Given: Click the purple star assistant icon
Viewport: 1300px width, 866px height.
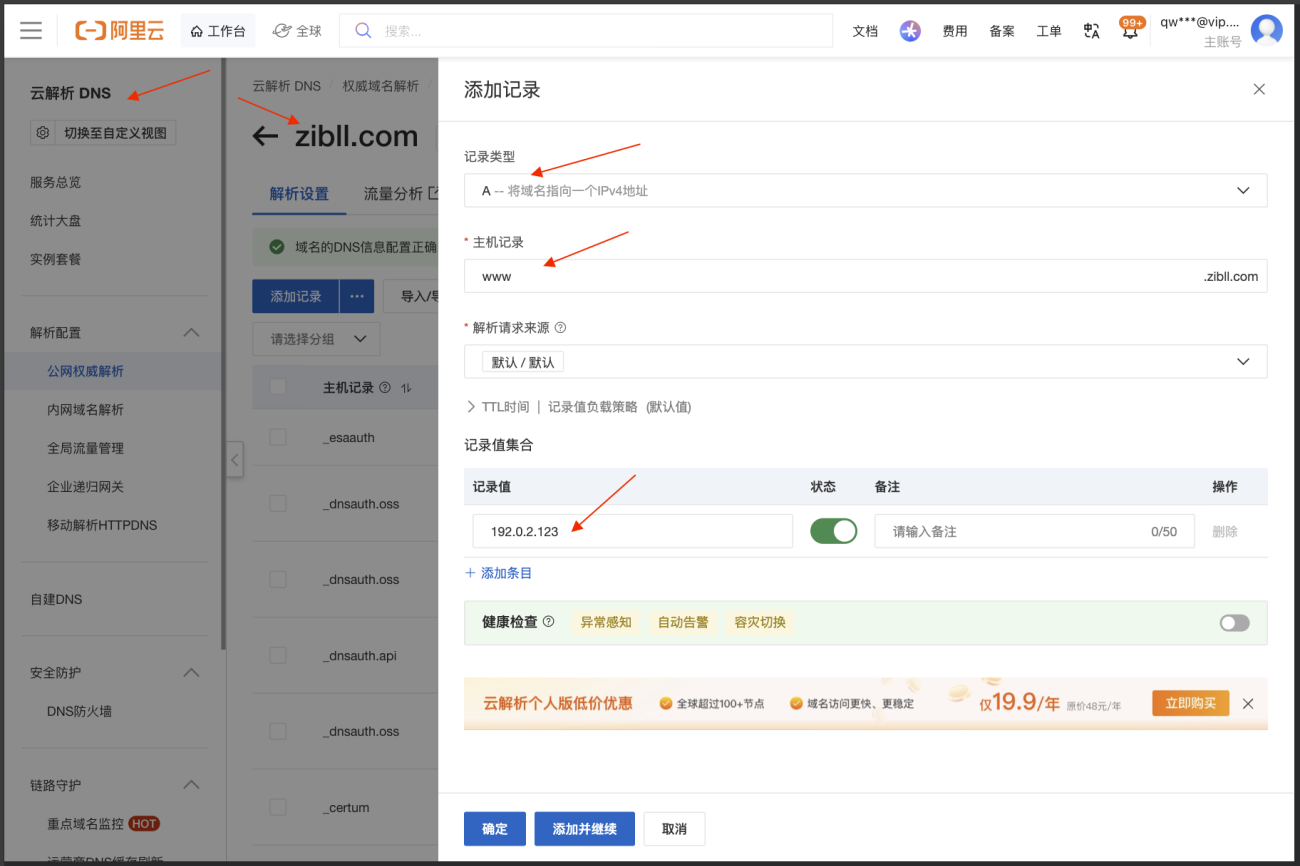Looking at the screenshot, I should click(x=910, y=31).
